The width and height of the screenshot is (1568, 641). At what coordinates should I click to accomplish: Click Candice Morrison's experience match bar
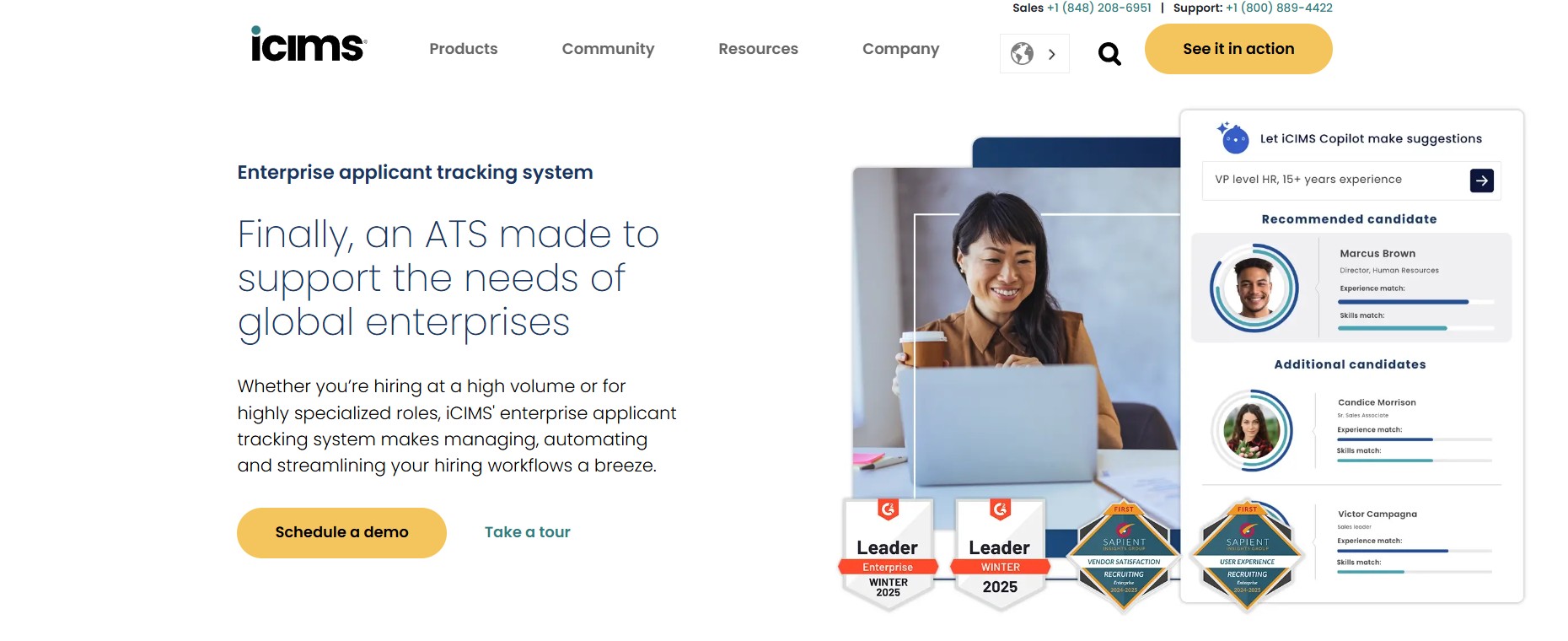point(1414,439)
